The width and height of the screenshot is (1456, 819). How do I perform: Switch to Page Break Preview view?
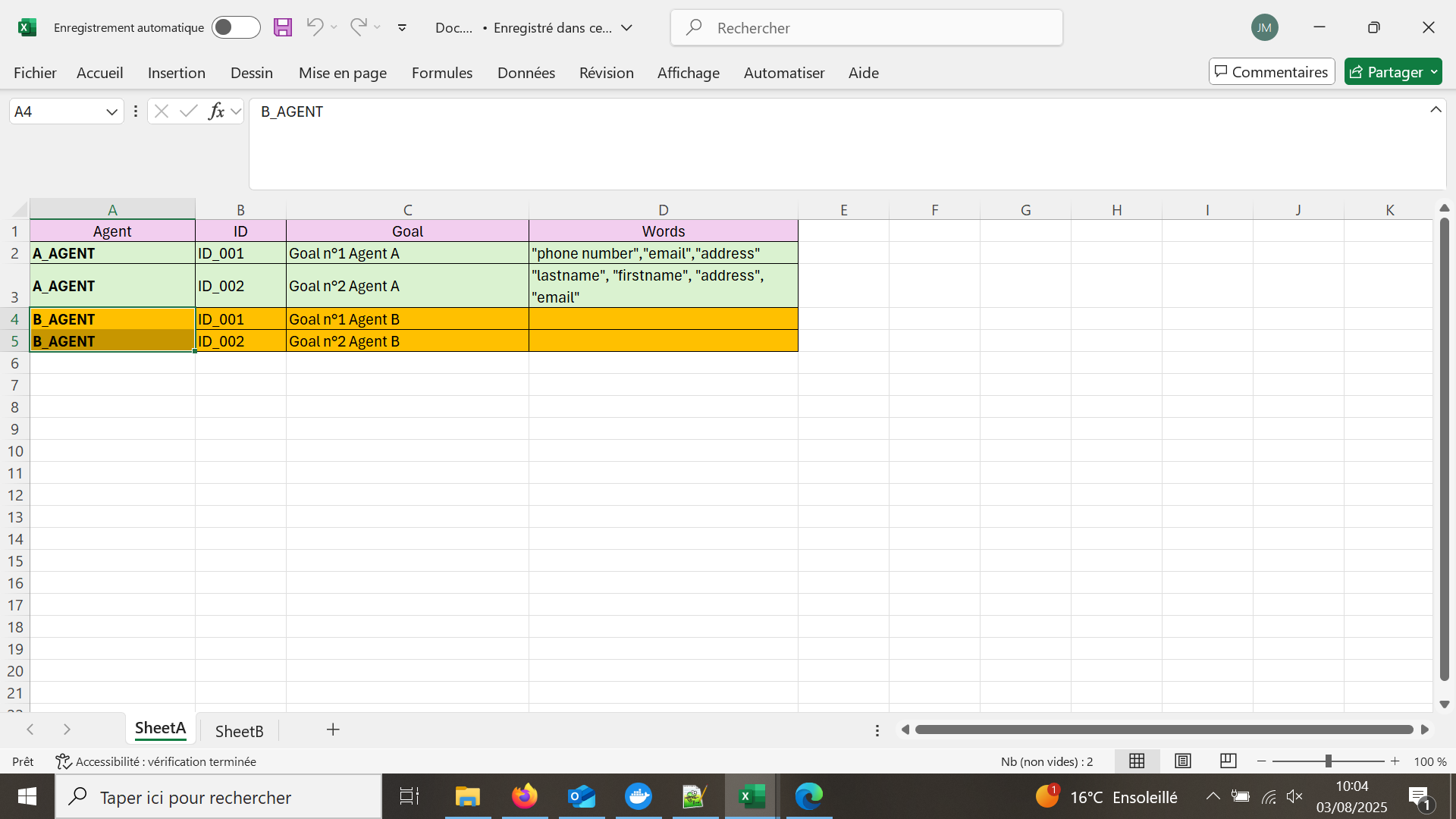point(1228,761)
